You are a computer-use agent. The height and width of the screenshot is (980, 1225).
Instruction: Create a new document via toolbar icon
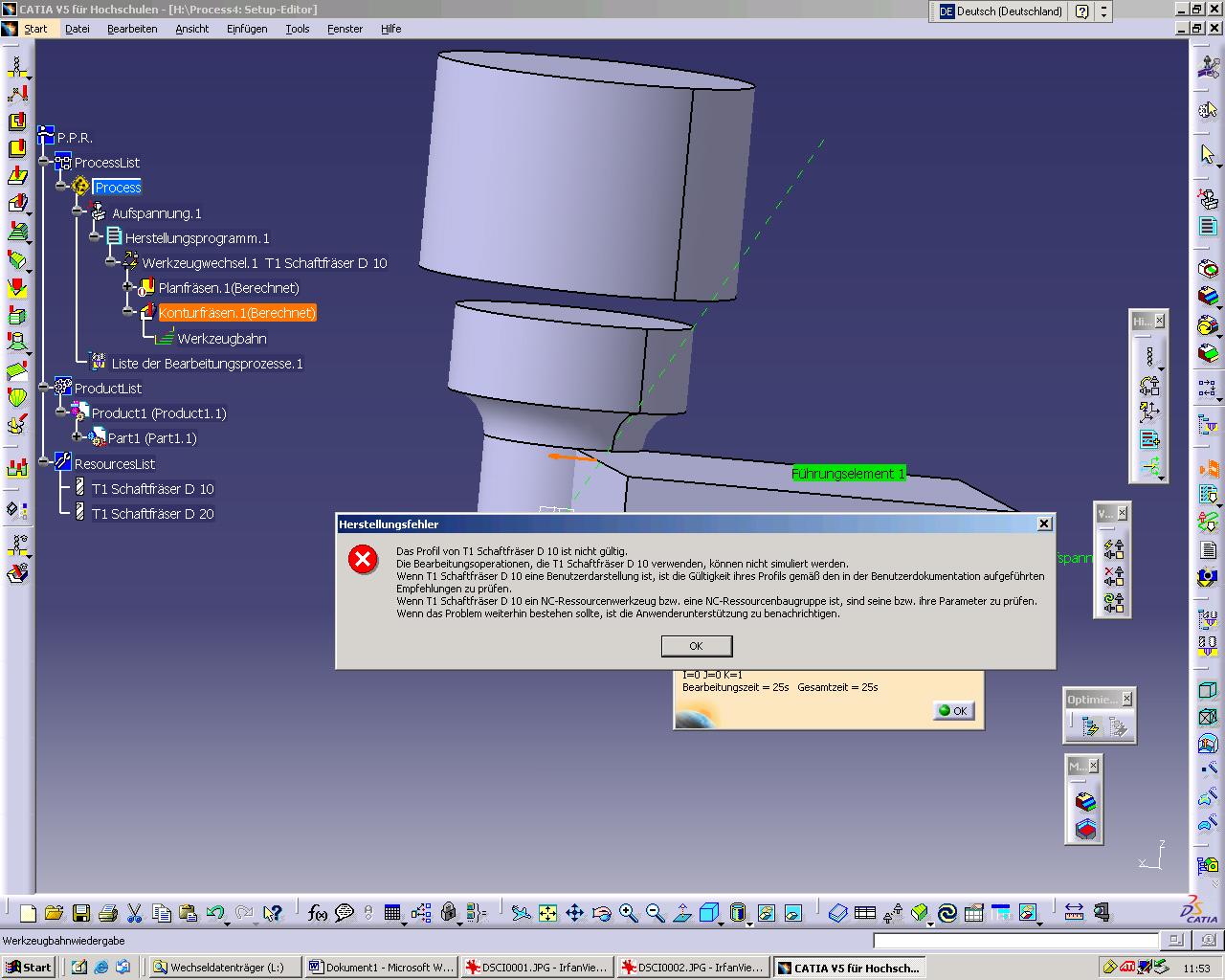pyautogui.click(x=28, y=913)
